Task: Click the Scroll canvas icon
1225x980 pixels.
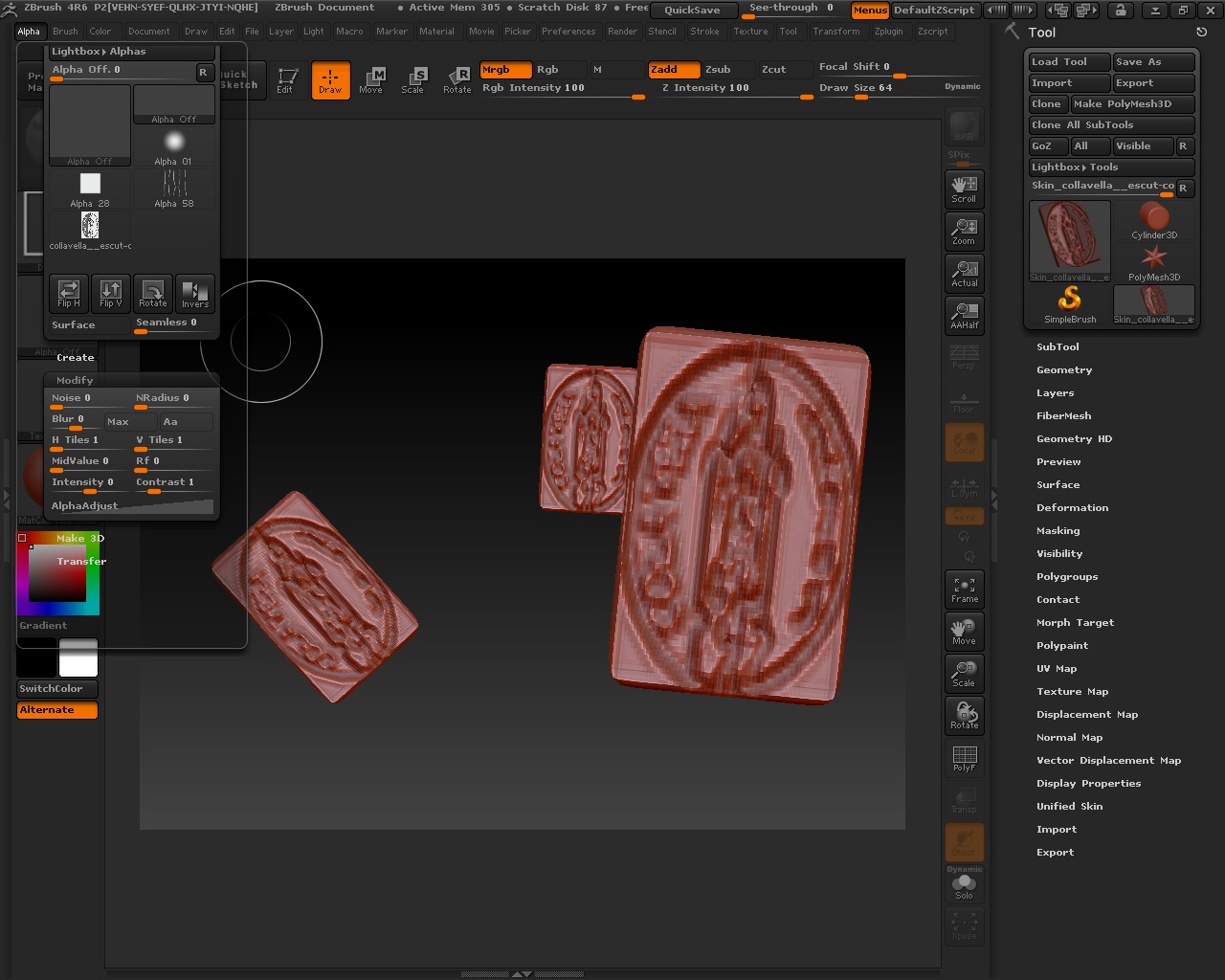Action: pyautogui.click(x=964, y=189)
